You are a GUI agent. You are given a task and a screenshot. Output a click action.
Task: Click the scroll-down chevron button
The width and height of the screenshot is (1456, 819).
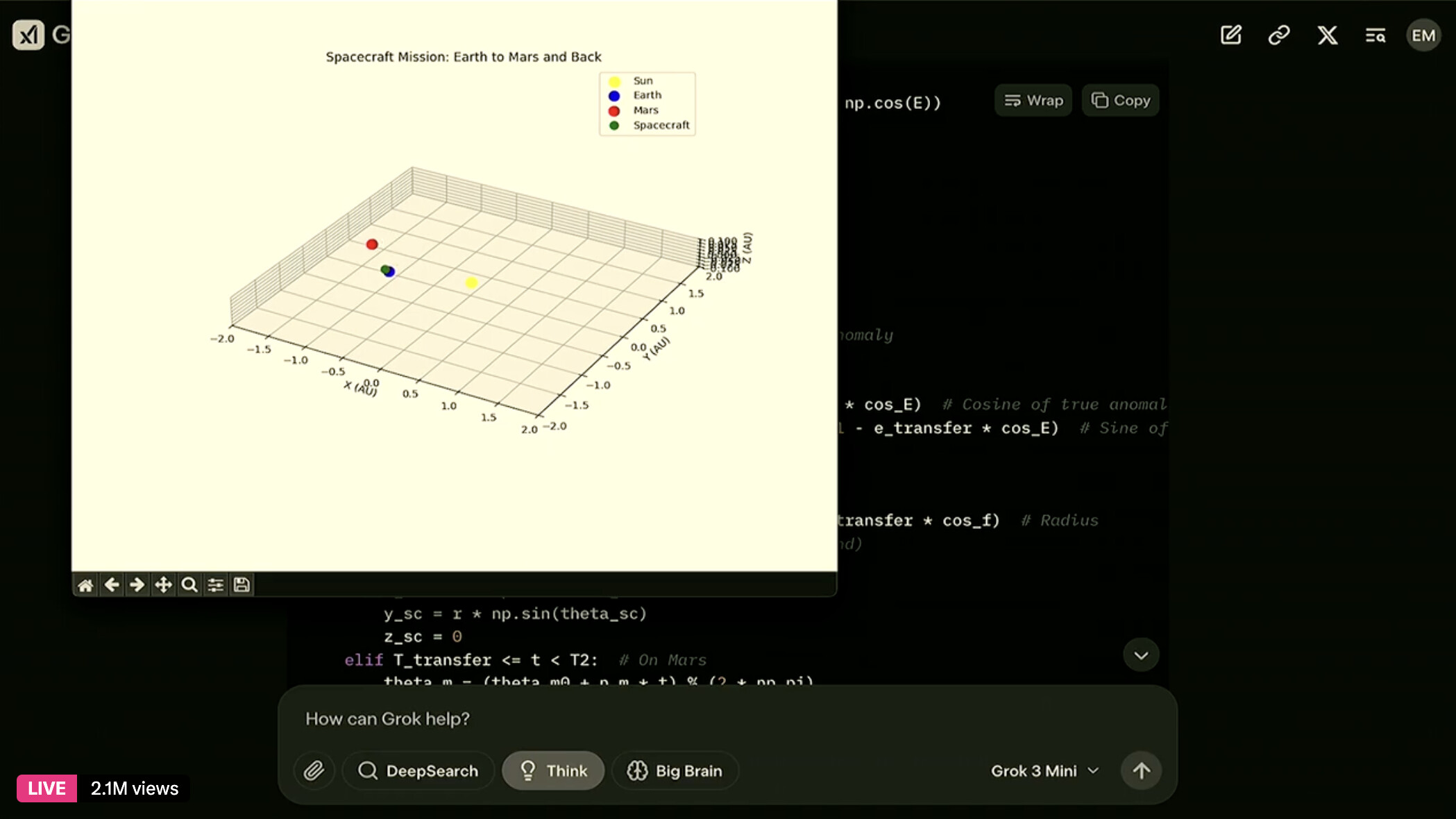[1141, 655]
